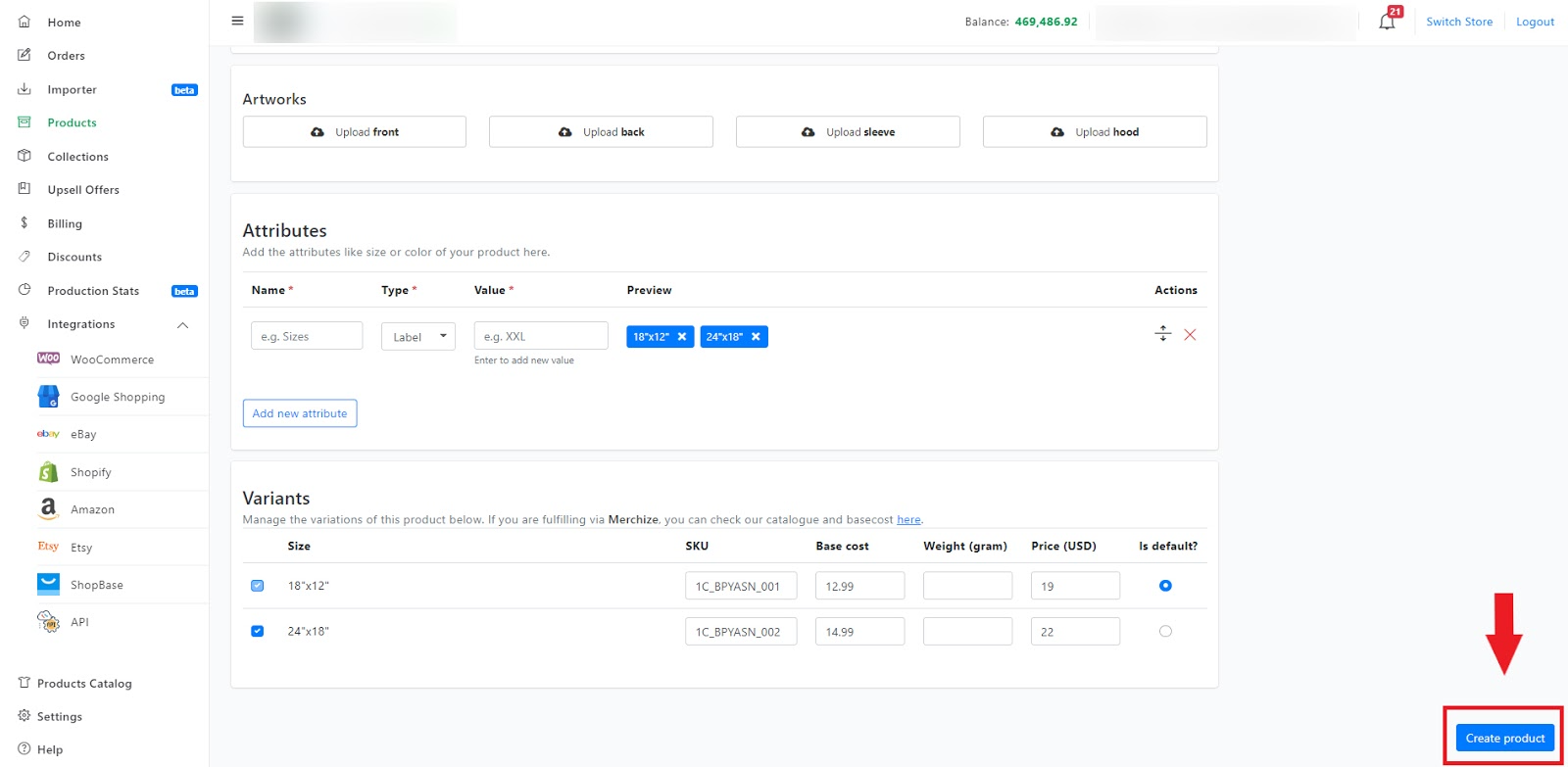
Task: Click the Create product button
Action: point(1505,738)
